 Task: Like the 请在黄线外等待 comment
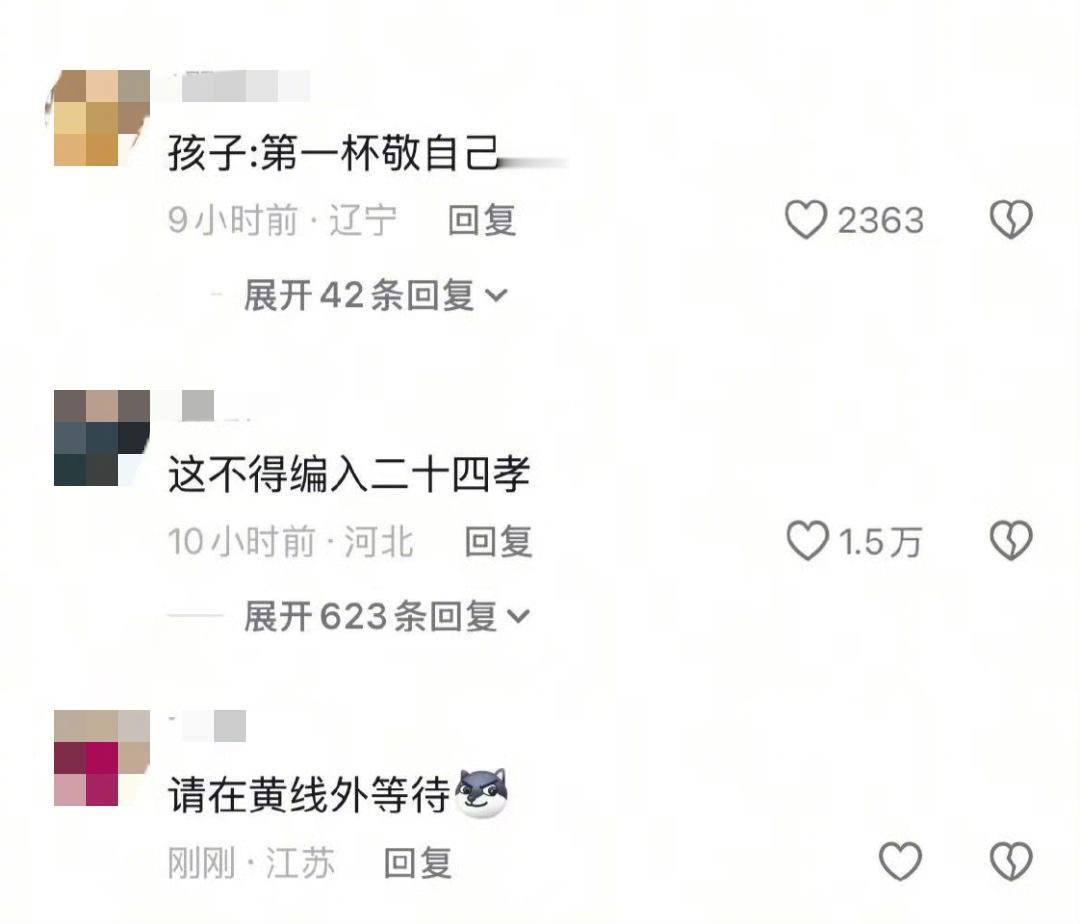click(x=900, y=861)
